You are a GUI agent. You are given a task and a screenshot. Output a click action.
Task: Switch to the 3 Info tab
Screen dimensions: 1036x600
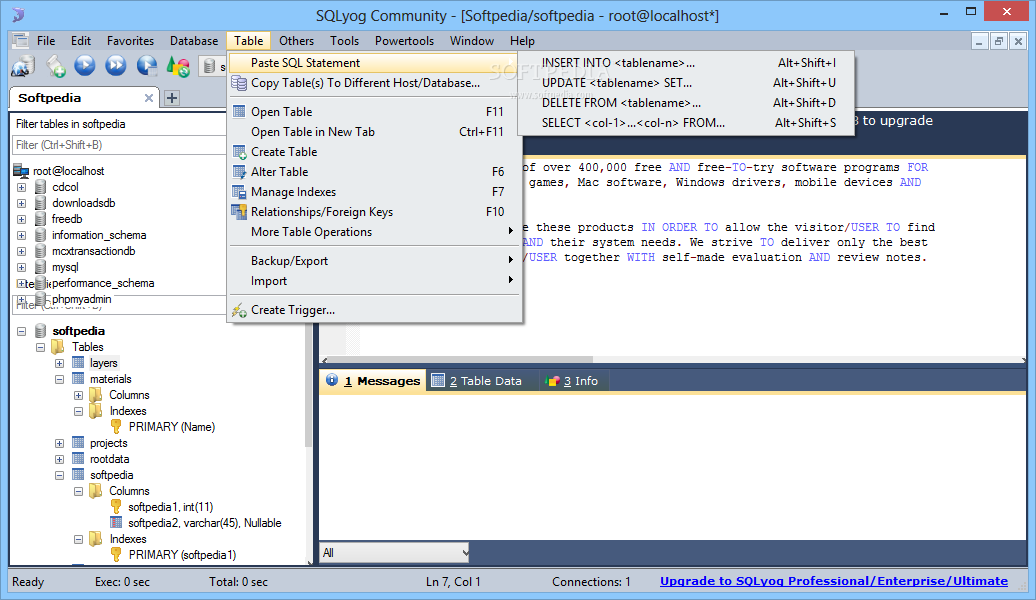[x=572, y=381]
